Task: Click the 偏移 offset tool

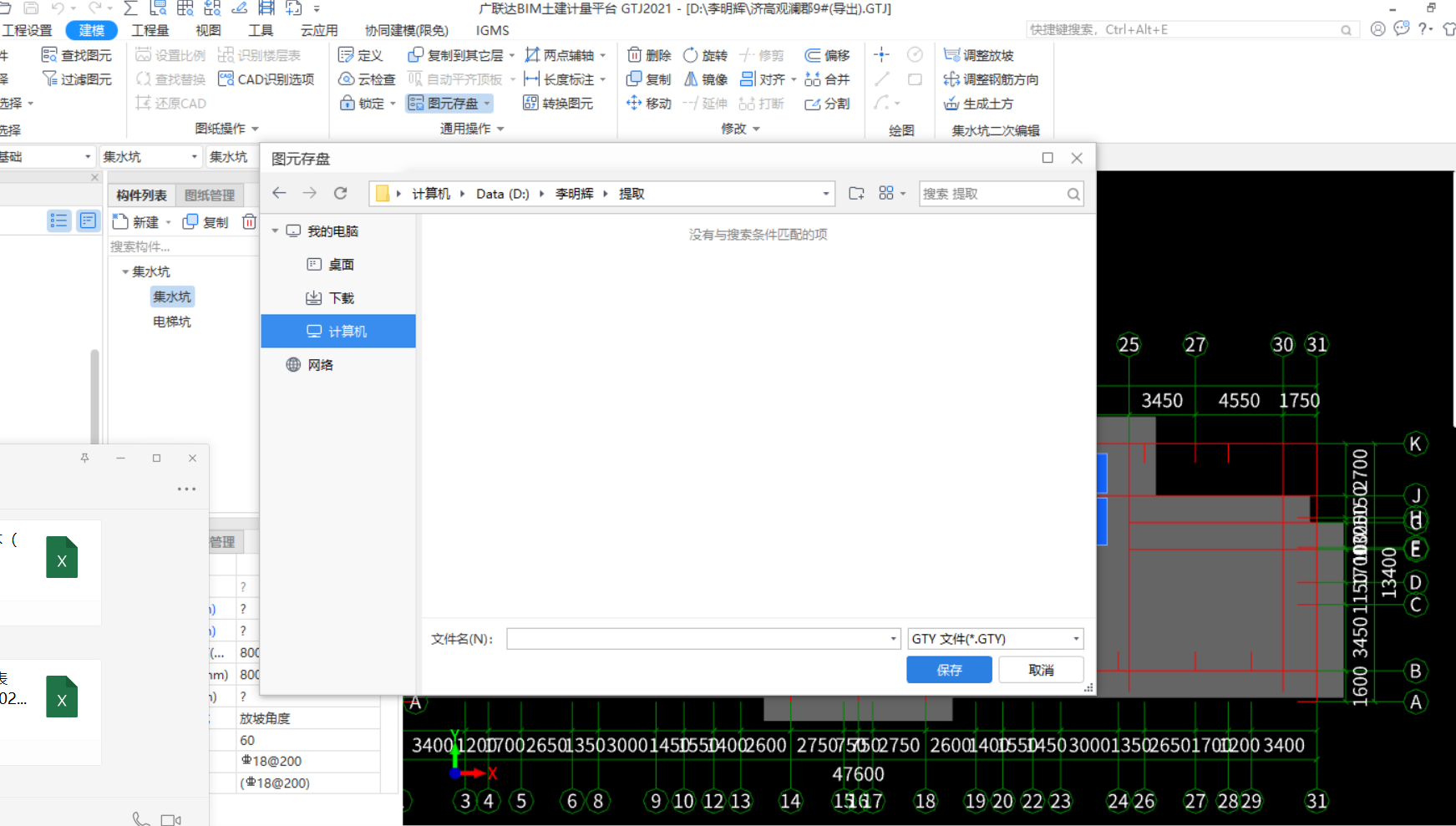Action: (827, 55)
